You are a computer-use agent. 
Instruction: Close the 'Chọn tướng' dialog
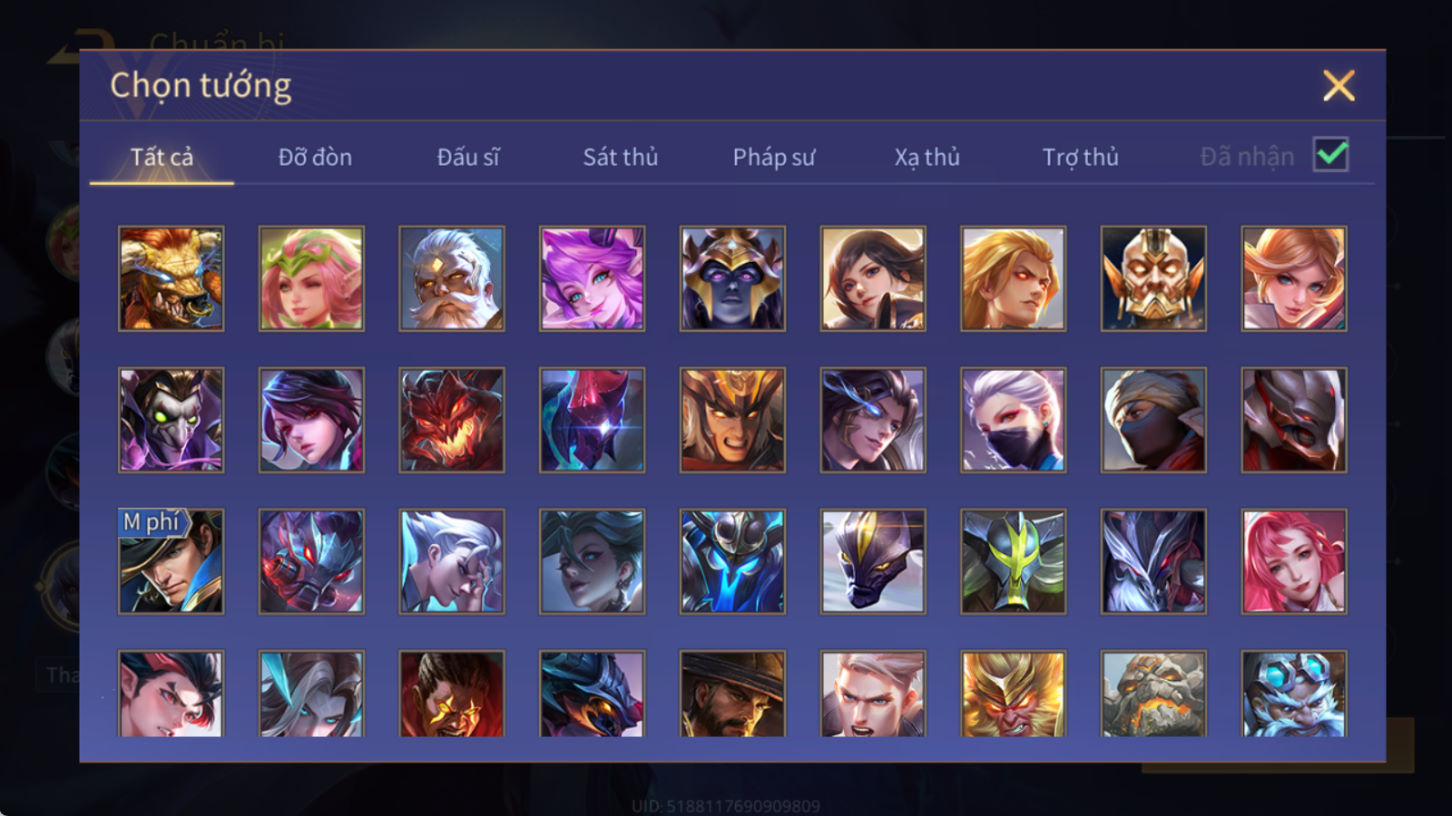pos(1338,86)
